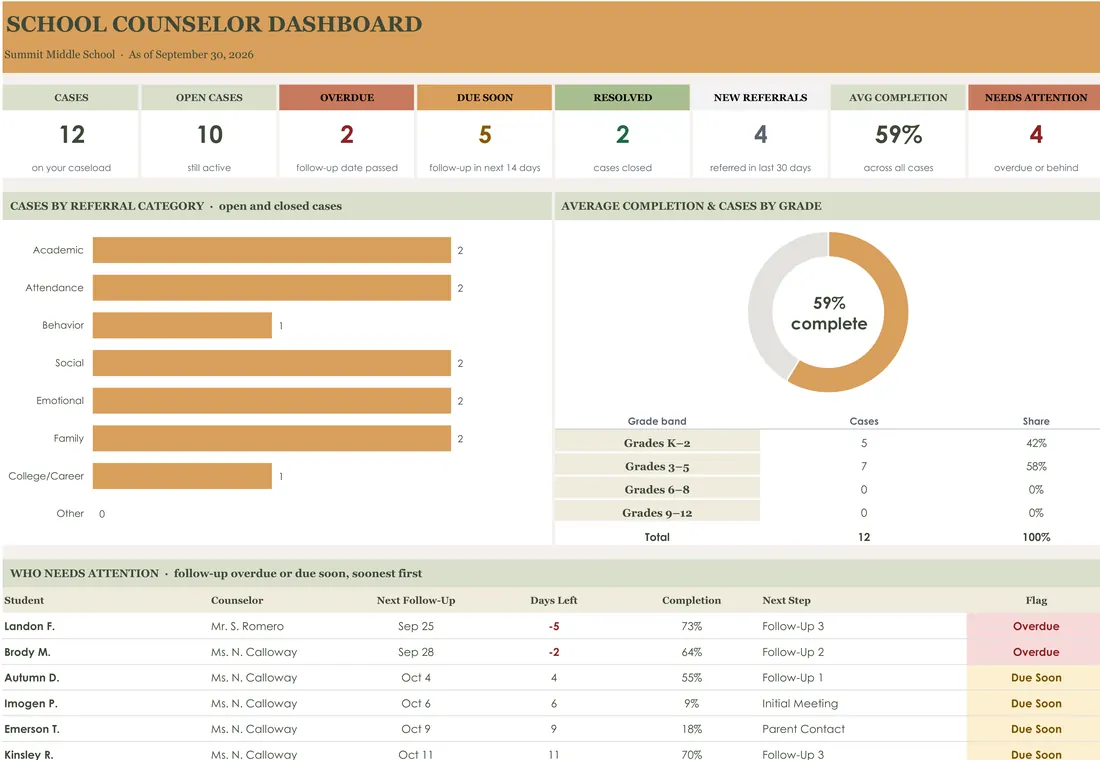Click Autumn D.'s Due Soon flag
1100x760 pixels.
click(1035, 678)
